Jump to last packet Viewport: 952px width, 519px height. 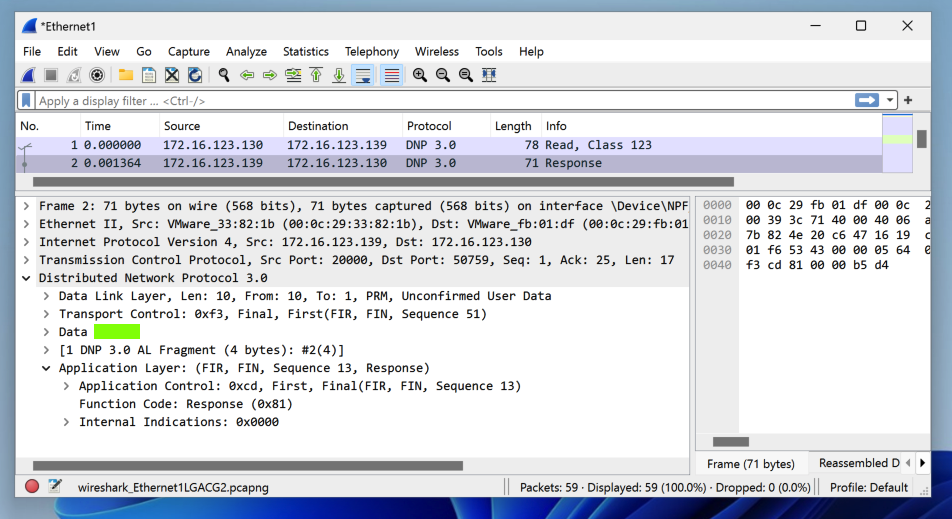[339, 75]
